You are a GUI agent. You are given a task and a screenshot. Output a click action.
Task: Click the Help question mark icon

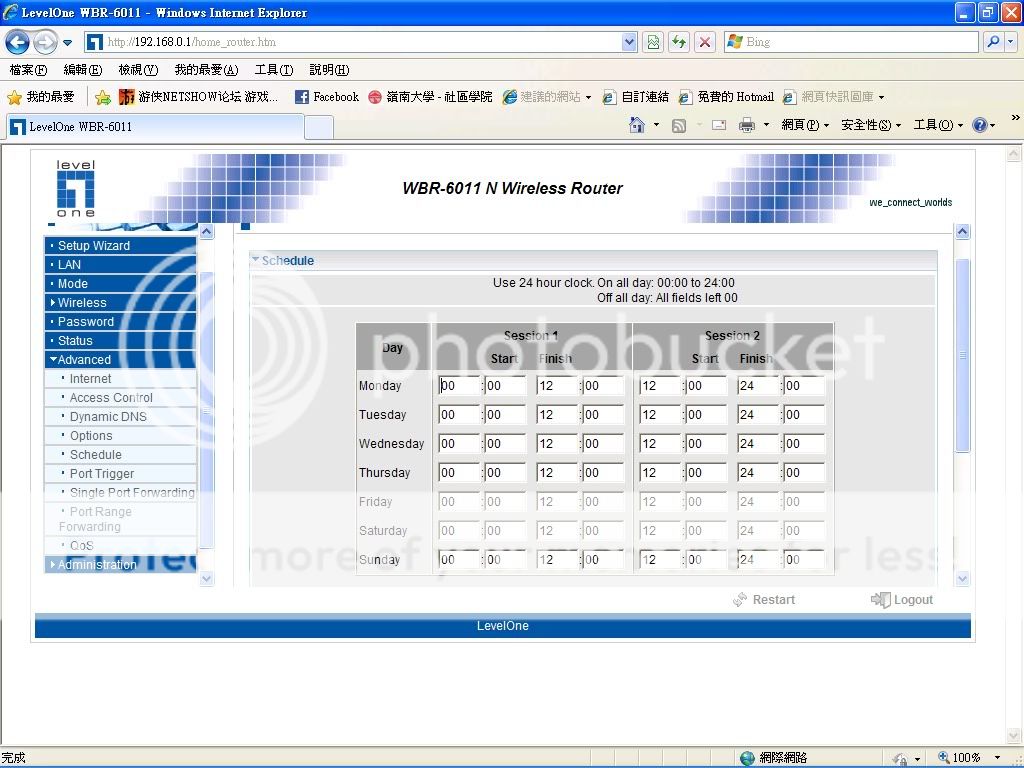980,125
